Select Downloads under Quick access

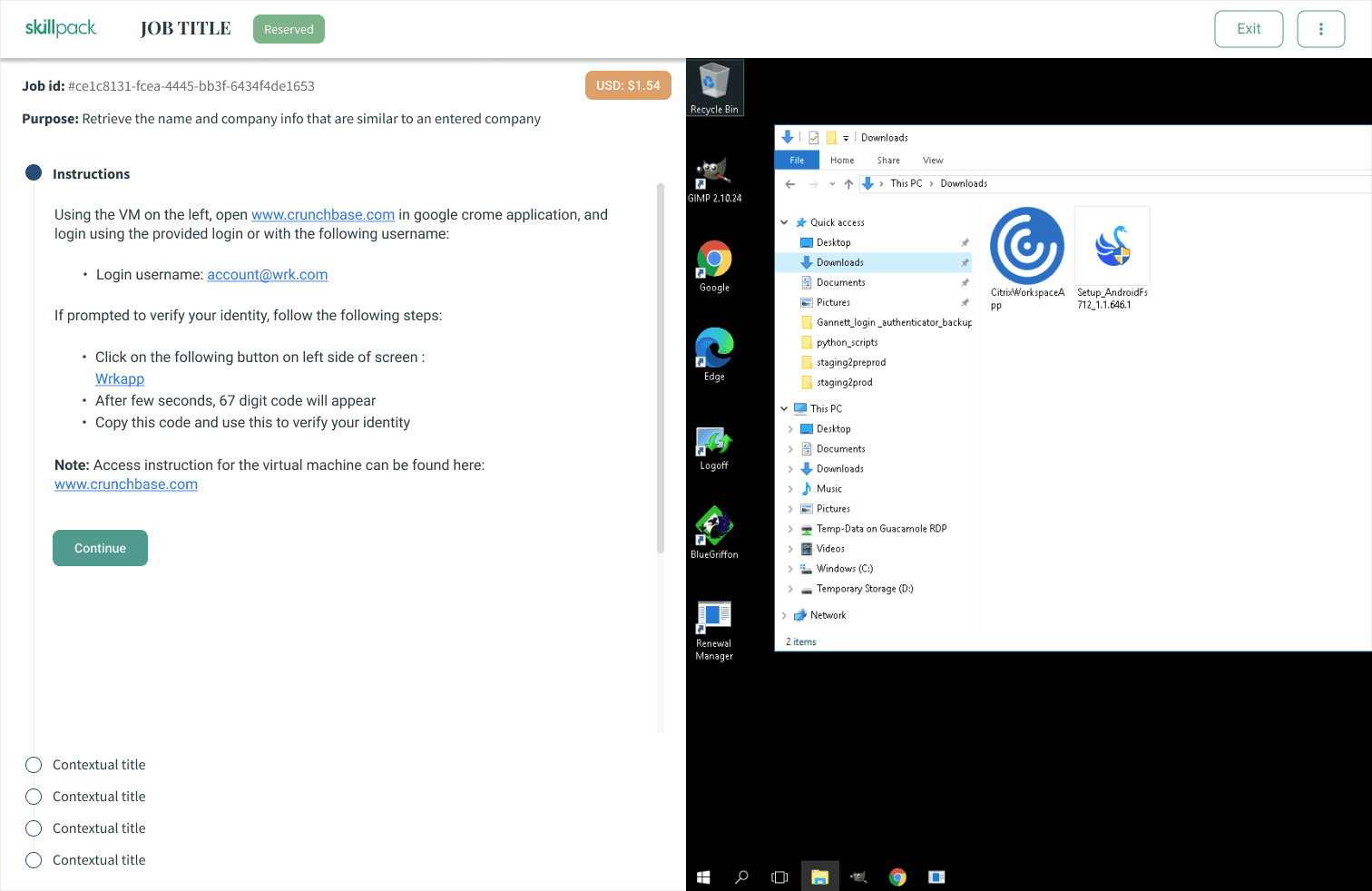click(876, 262)
